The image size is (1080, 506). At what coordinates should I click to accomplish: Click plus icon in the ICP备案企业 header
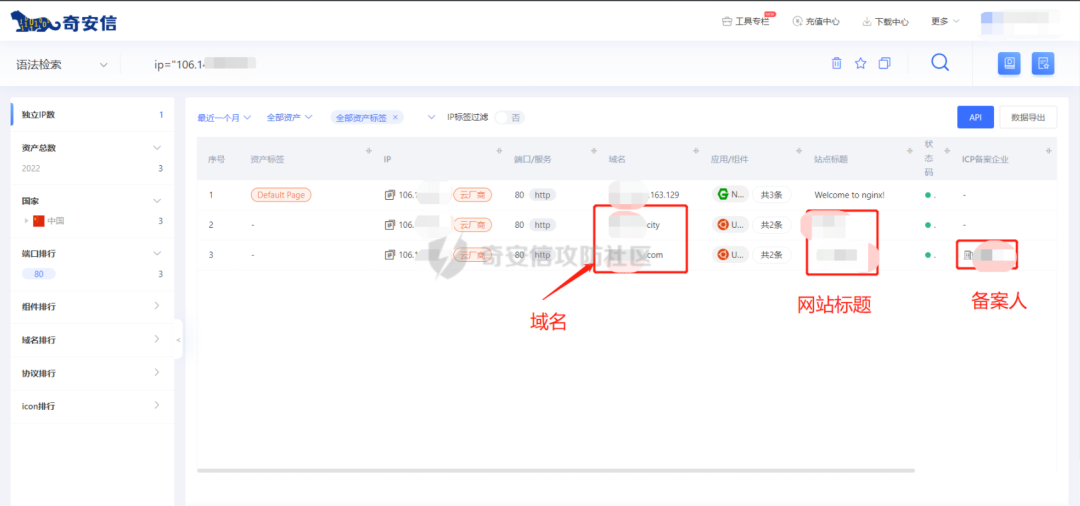[1048, 151]
